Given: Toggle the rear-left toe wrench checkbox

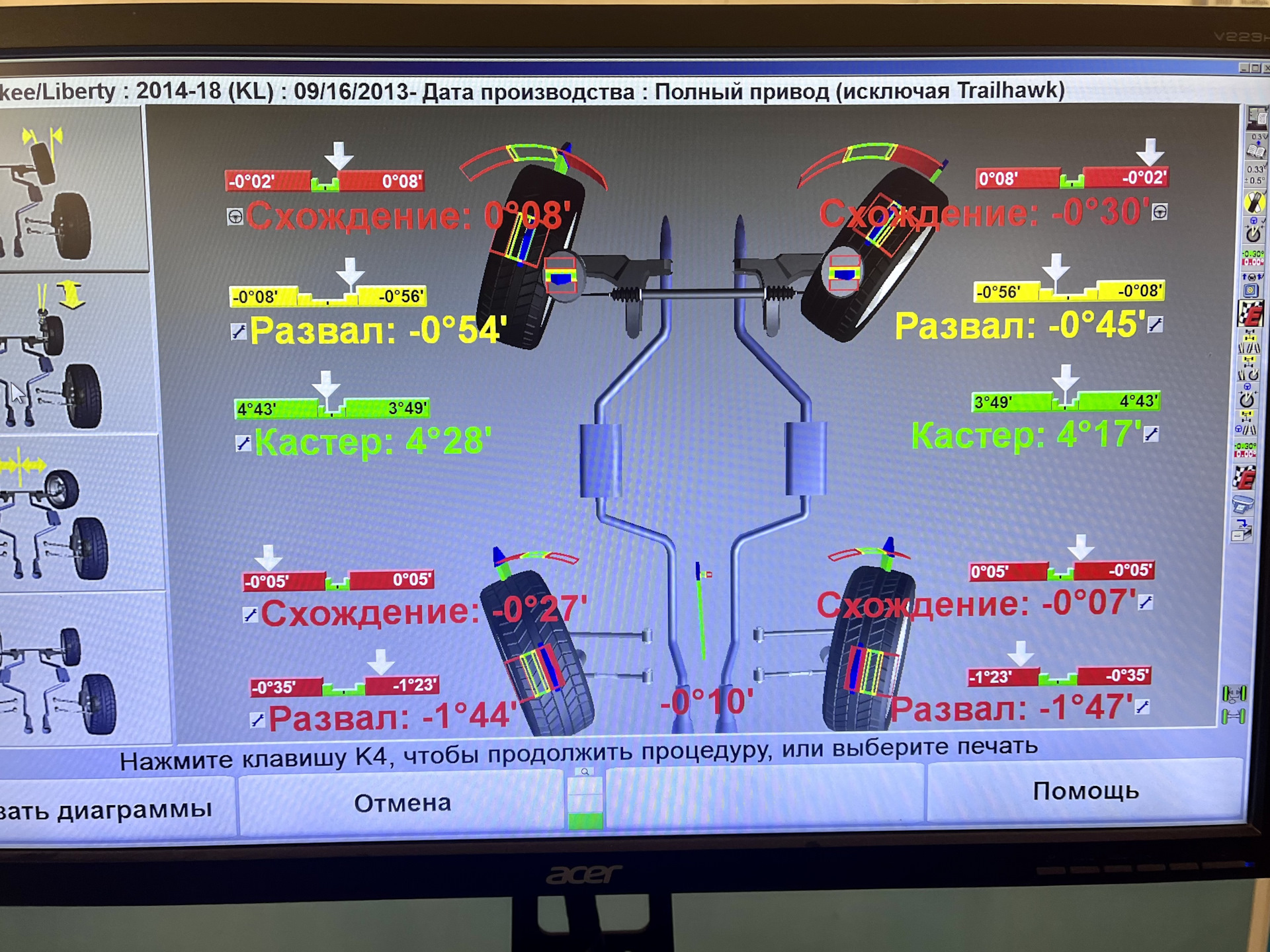Looking at the screenshot, I should (x=250, y=615).
